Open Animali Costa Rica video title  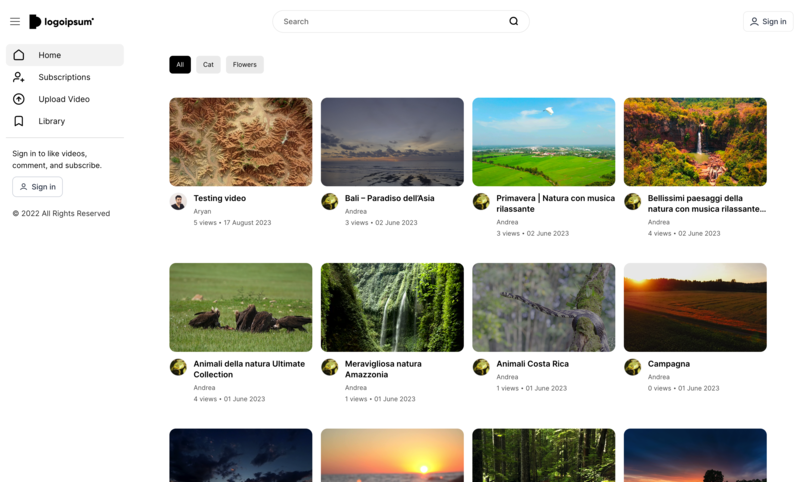pyautogui.click(x=532, y=364)
